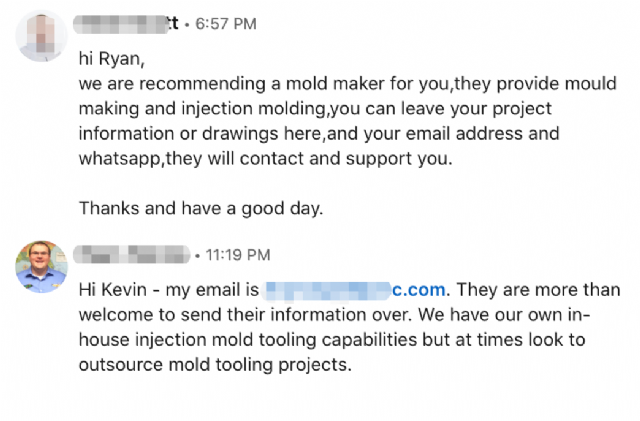
Task: Open the blurred avatar of the 6:57 PM sender
Action: point(41,36)
